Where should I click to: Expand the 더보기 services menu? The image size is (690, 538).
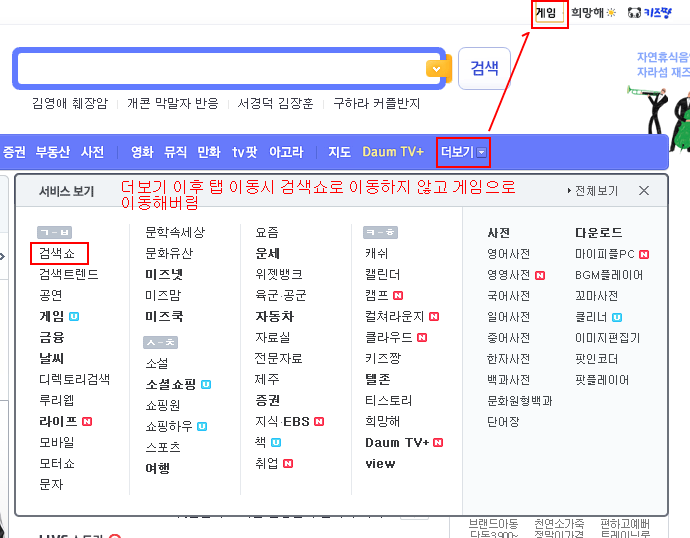coord(463,152)
